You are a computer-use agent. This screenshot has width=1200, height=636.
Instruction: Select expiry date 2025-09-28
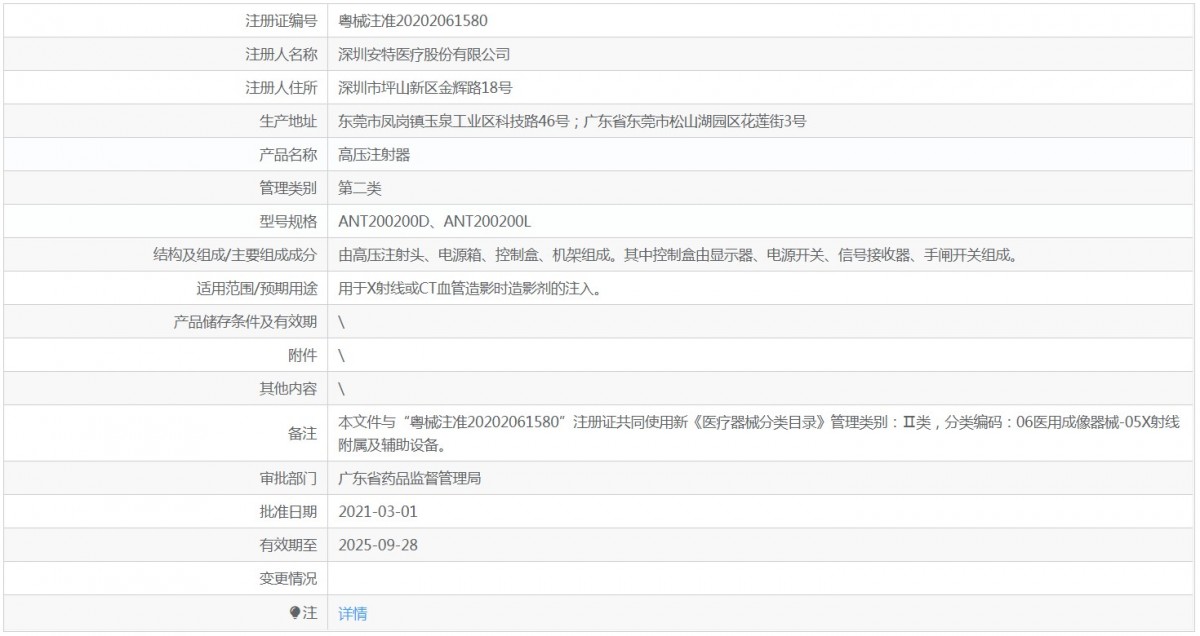coord(378,545)
